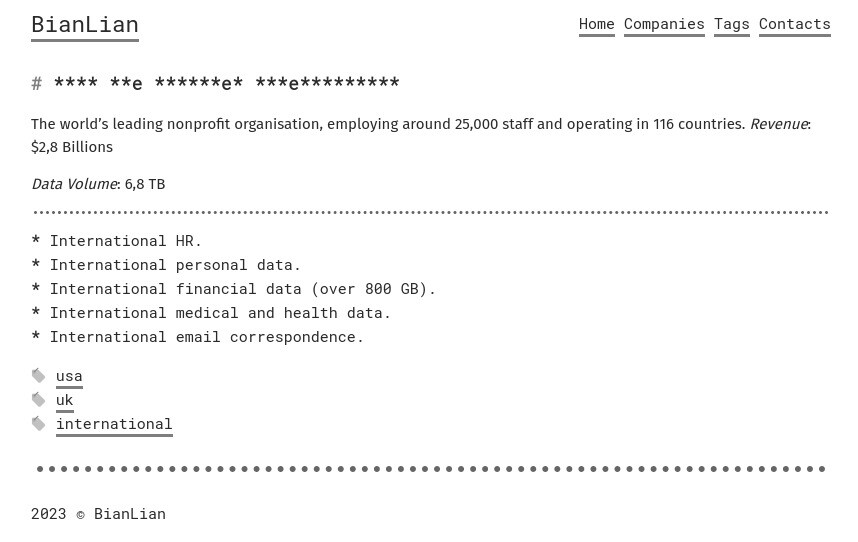
Task: Open the Contacts navigation item
Action: point(795,25)
